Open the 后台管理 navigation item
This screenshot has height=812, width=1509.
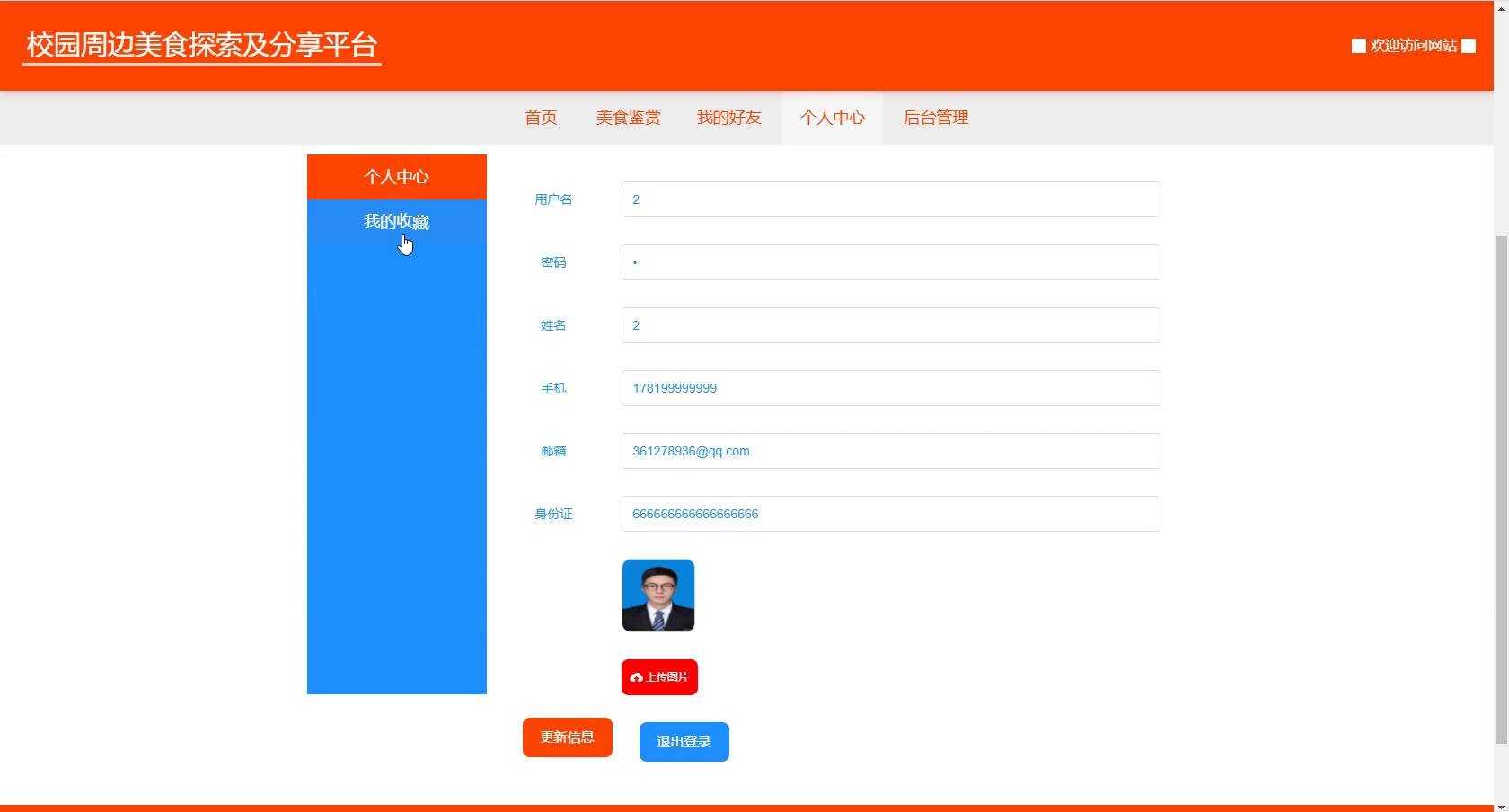pos(936,118)
